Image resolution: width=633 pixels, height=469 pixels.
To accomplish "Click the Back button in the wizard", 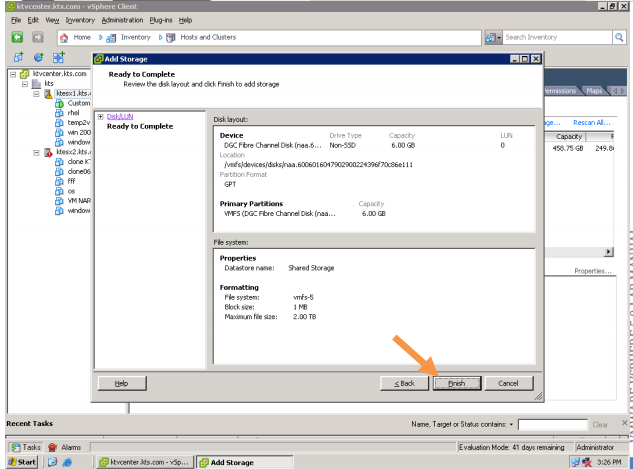I will [x=404, y=383].
